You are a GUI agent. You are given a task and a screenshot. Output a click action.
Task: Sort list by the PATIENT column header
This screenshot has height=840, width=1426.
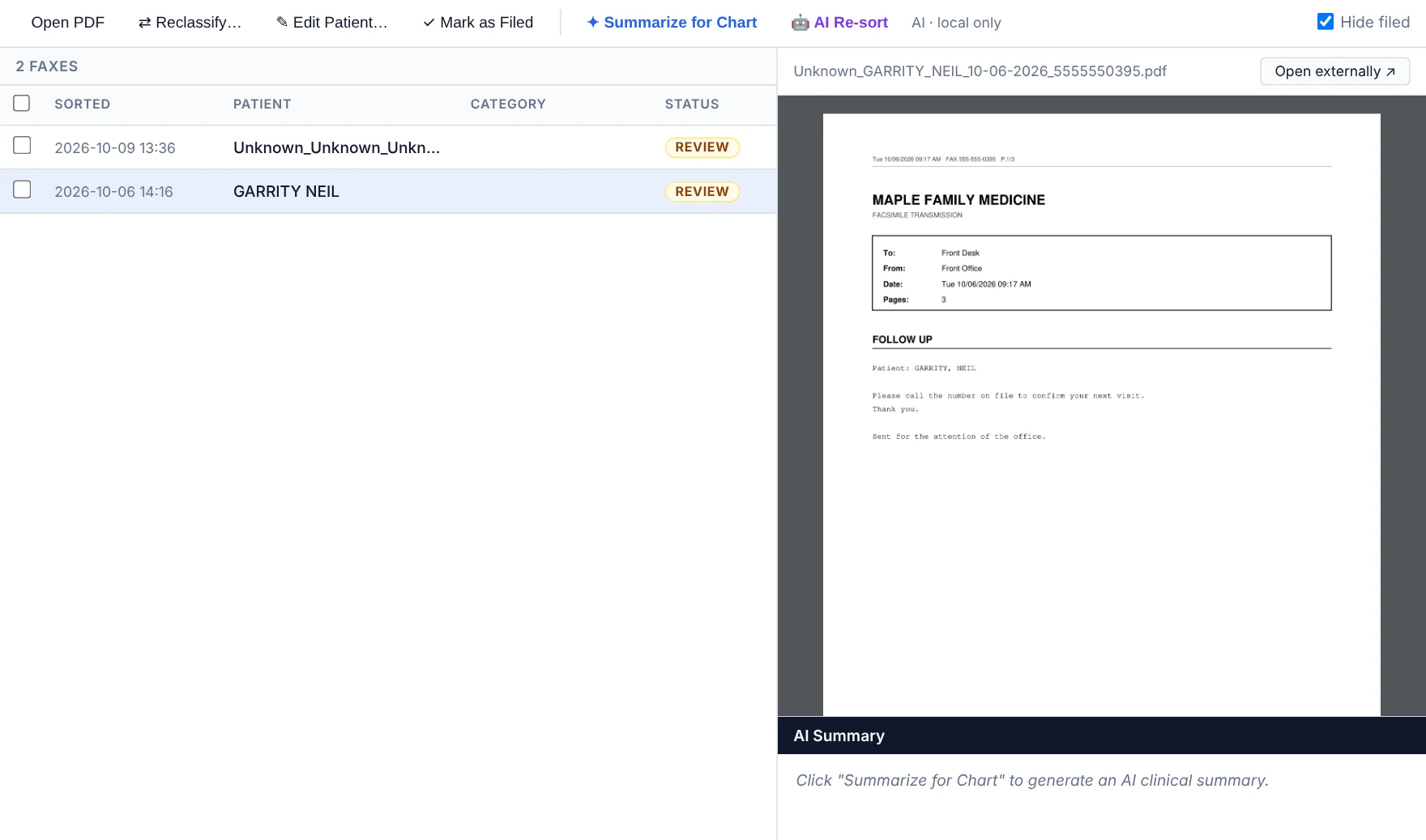(x=262, y=104)
